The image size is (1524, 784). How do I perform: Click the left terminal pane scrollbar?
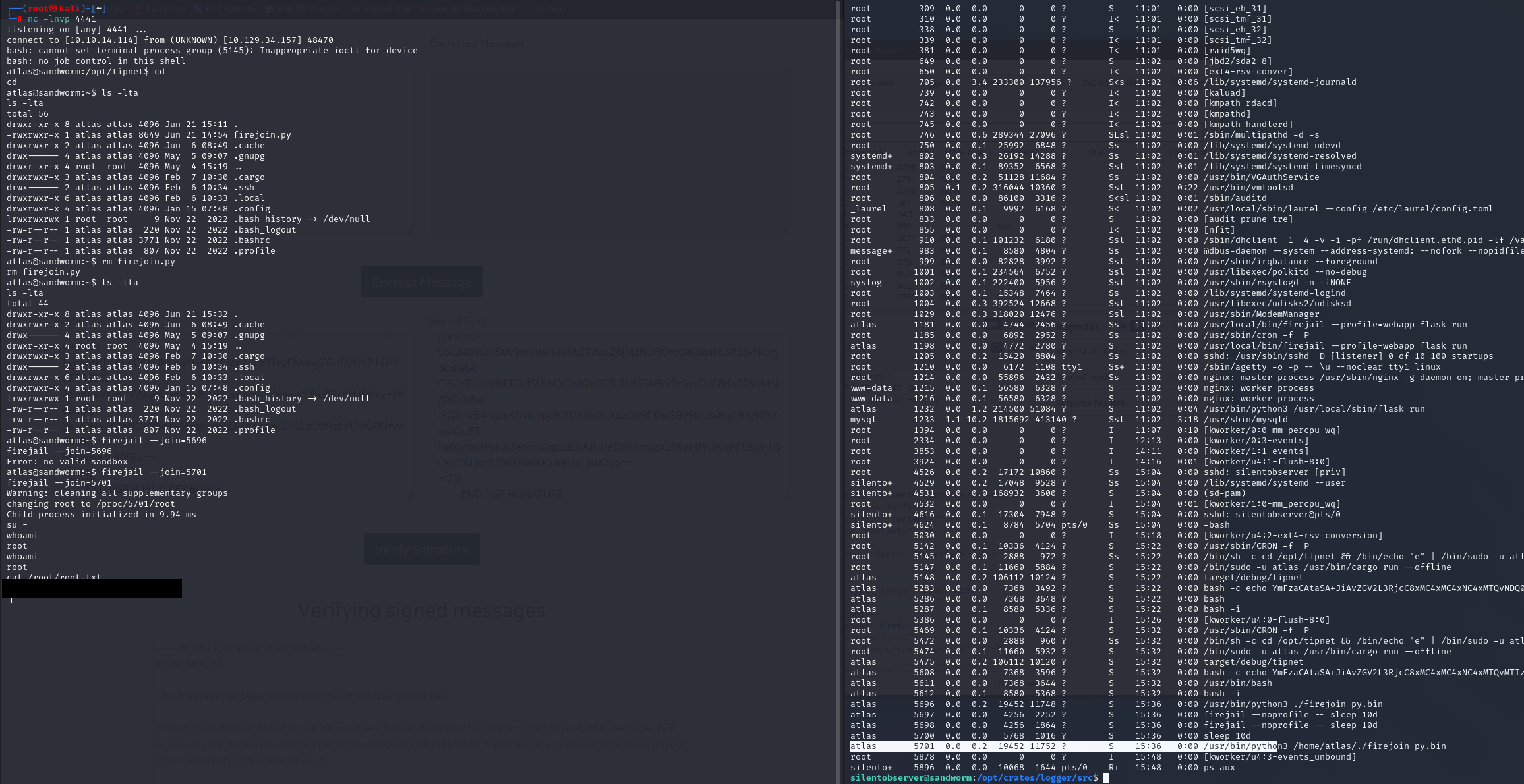pyautogui.click(x=839, y=392)
